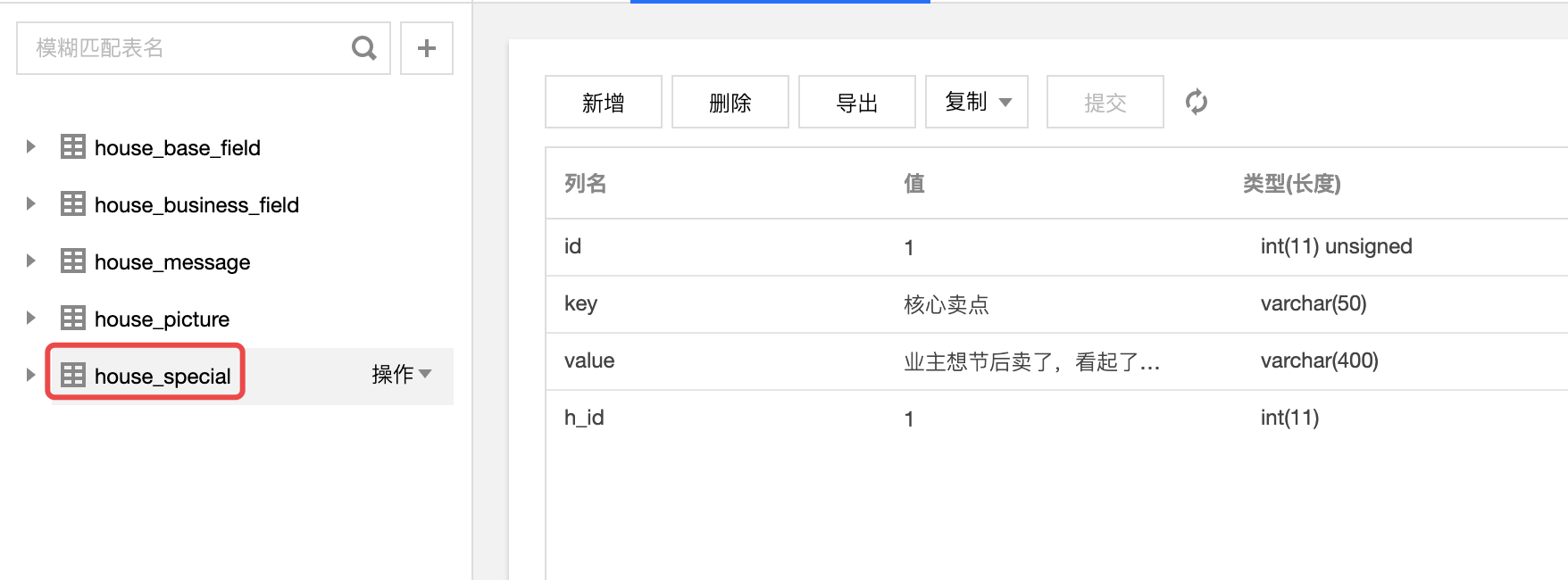Click the h_id column name cell

pos(584,418)
